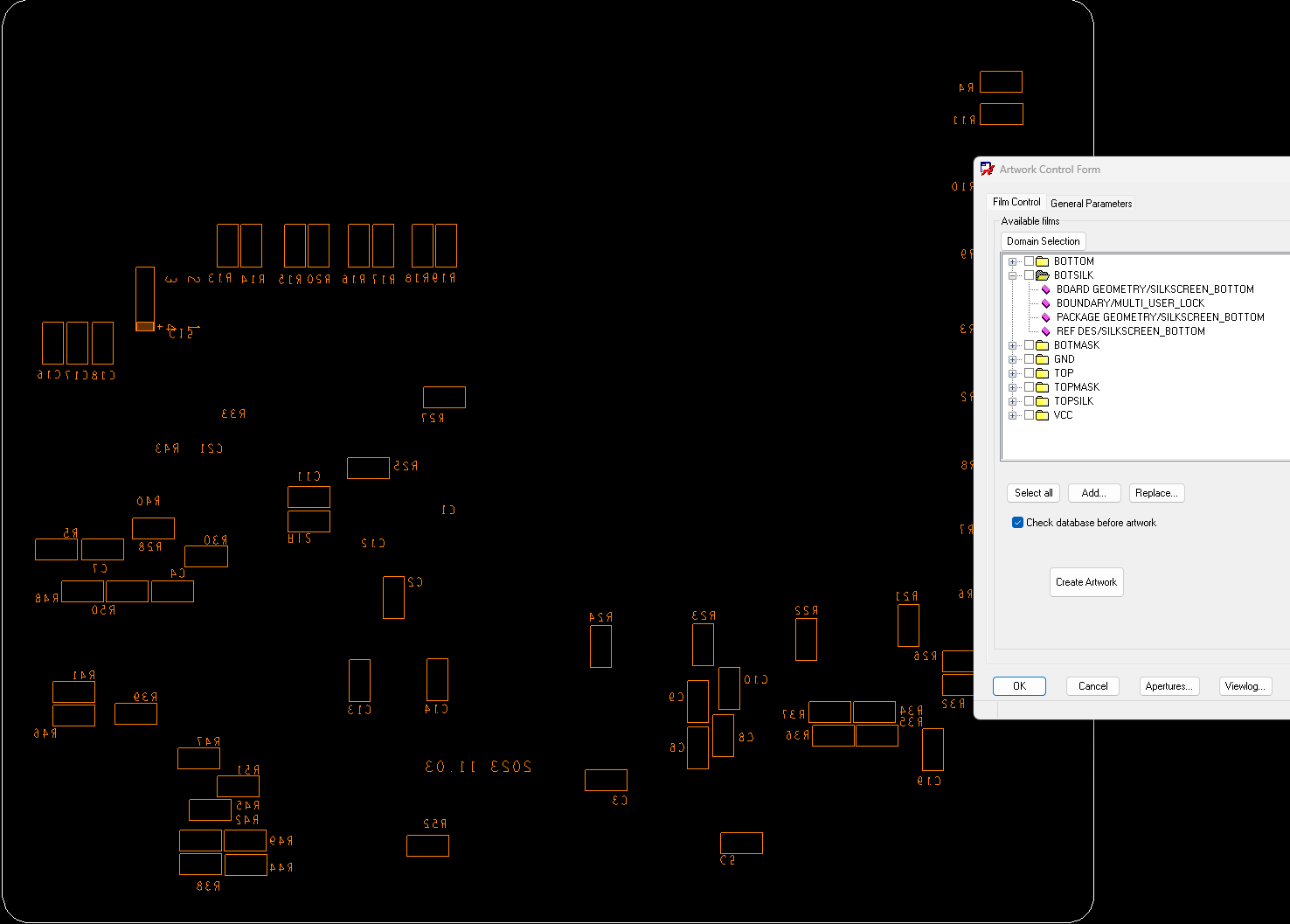The image size is (1290, 924).
Task: Click the Domain Selection button
Action: click(1043, 241)
